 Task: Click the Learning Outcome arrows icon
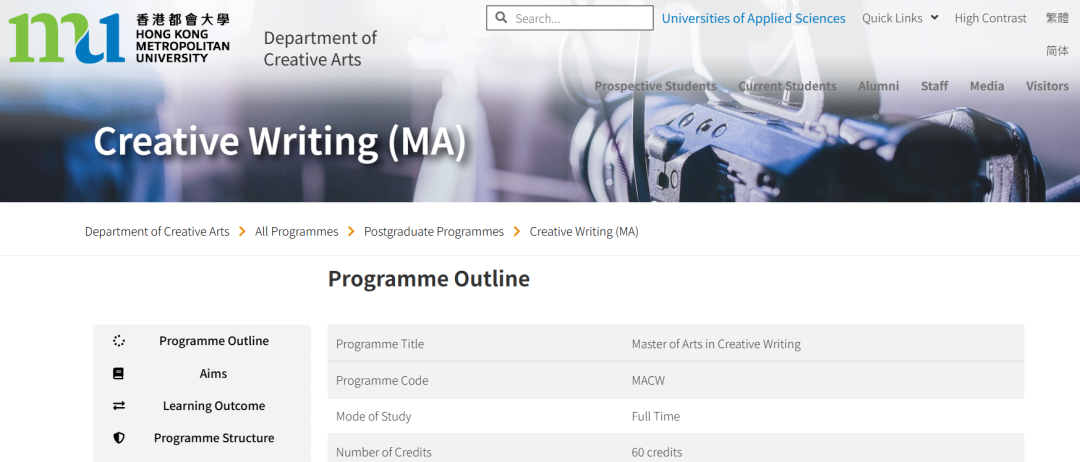119,406
